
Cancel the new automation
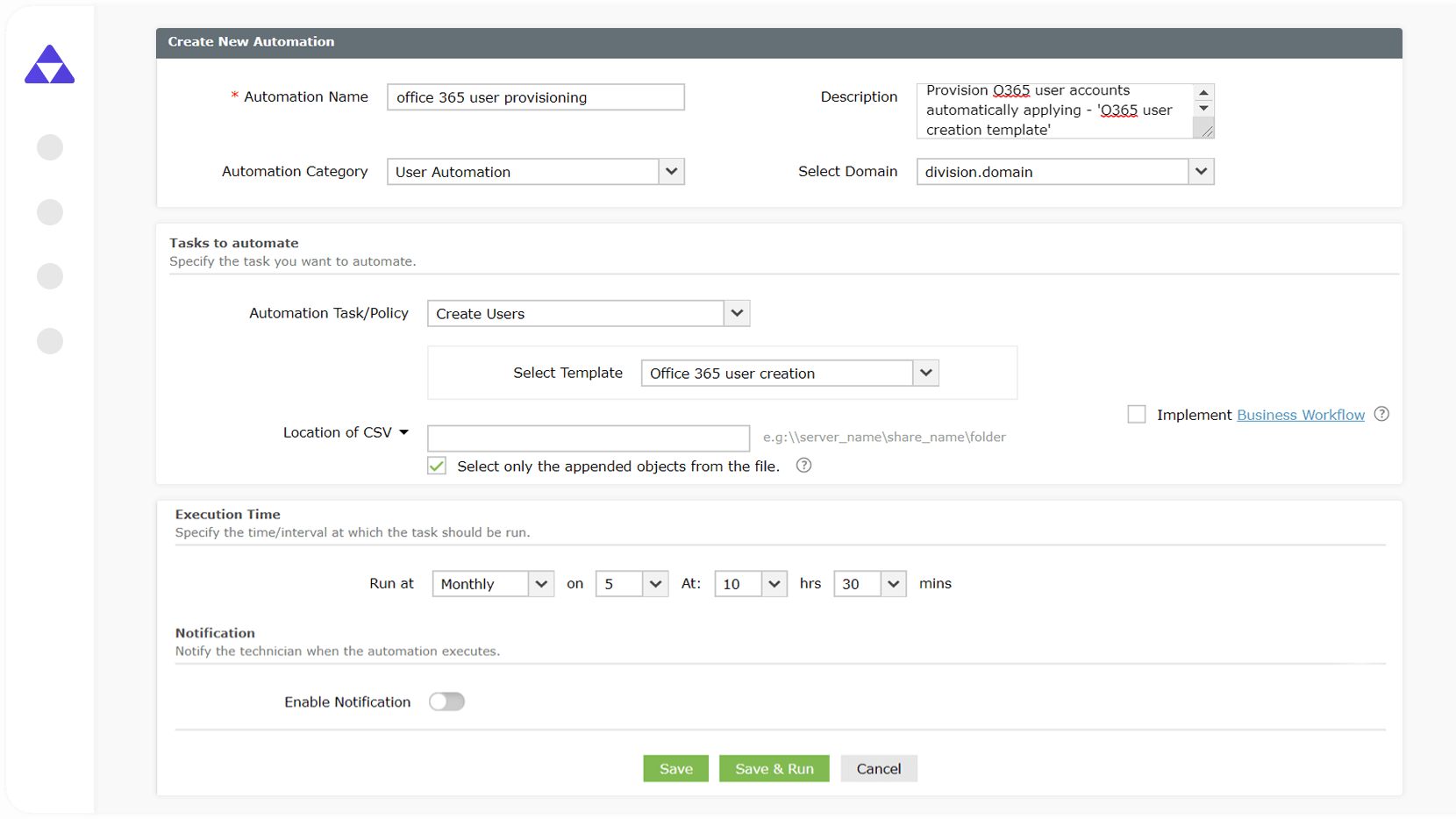[x=879, y=769]
